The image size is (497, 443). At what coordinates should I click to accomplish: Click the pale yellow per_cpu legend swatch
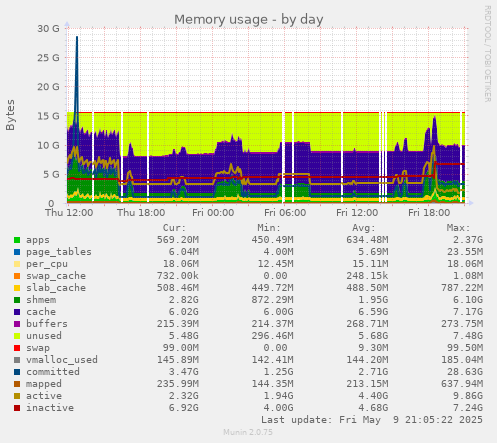(17, 264)
